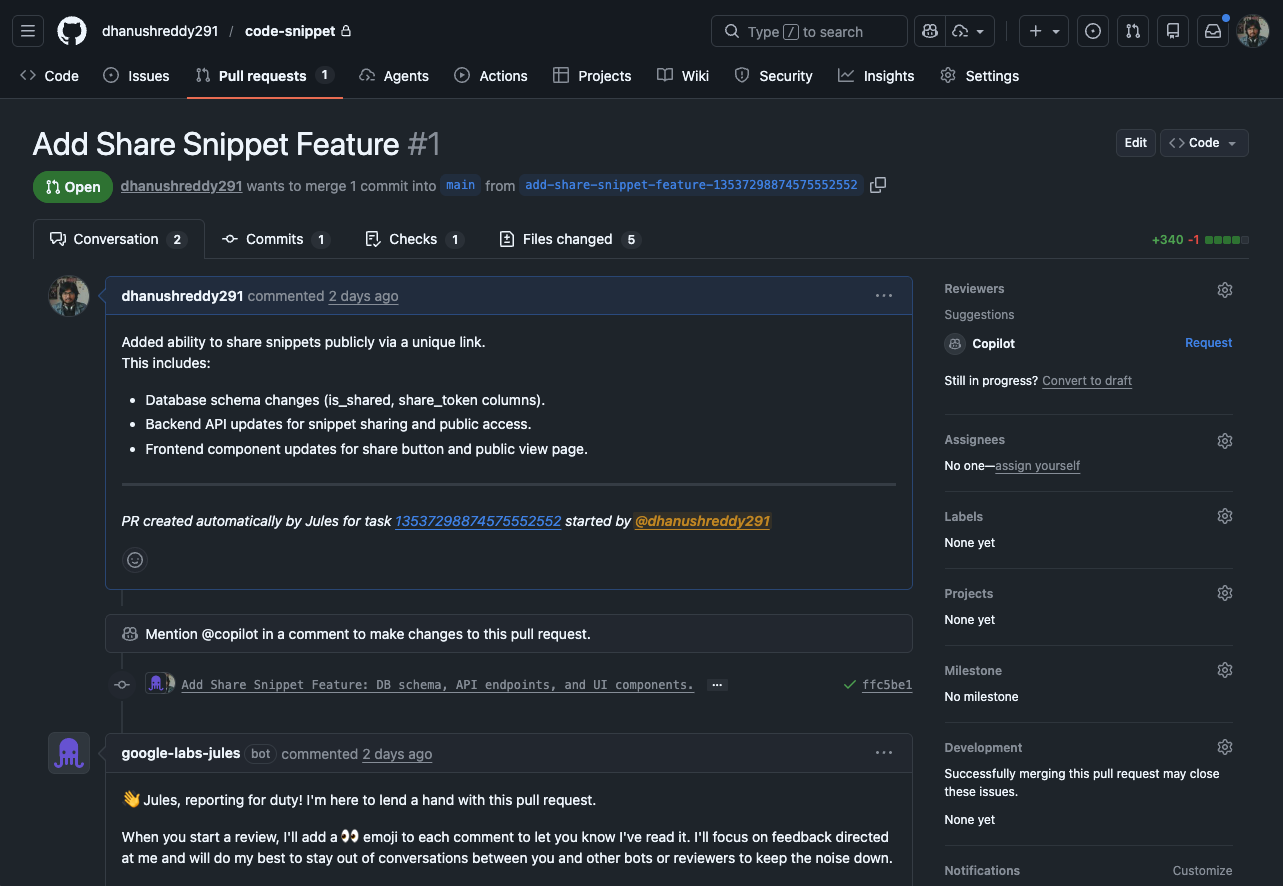Open Projects settings gear

1225,593
